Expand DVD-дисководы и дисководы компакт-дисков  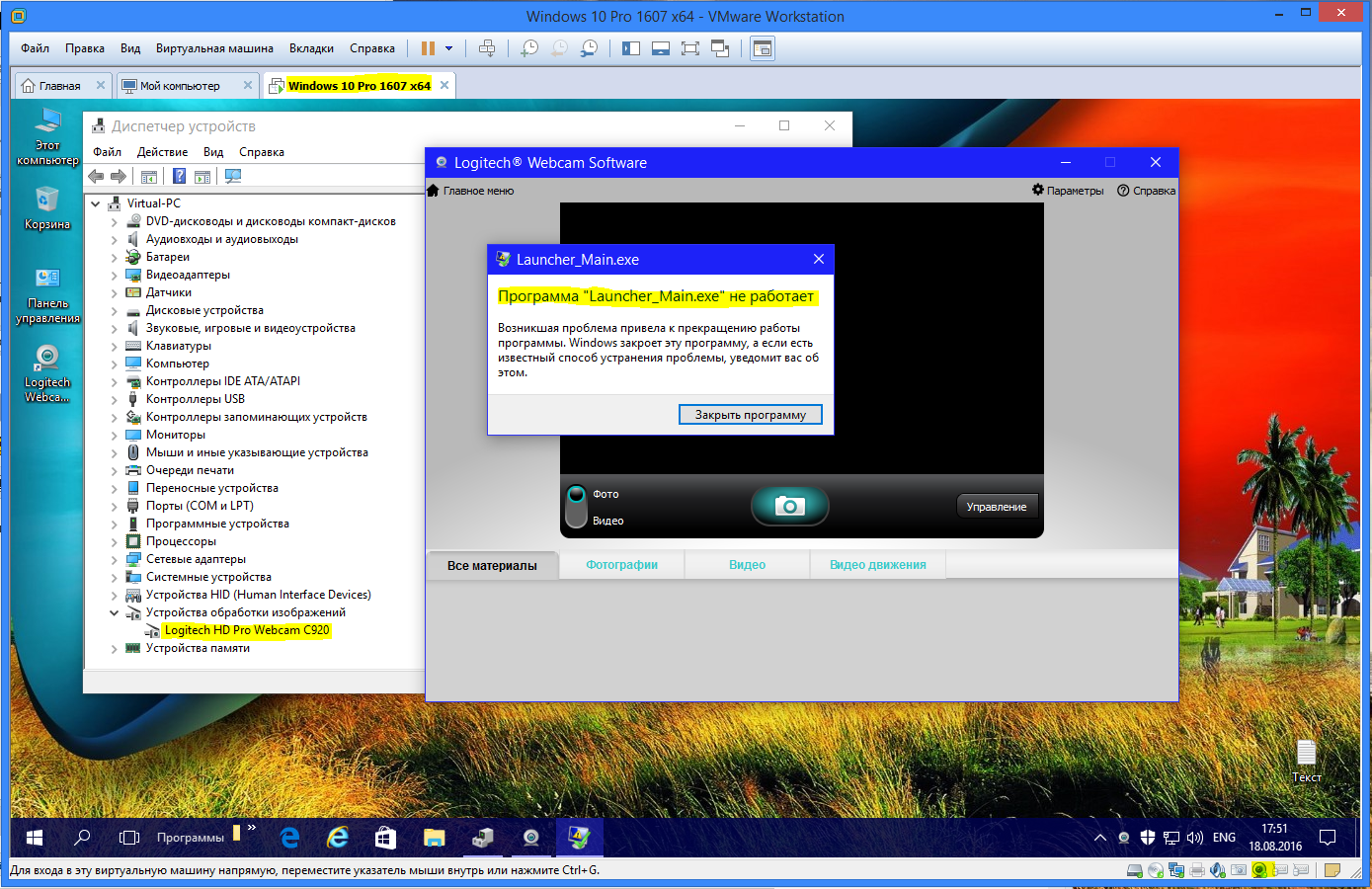click(x=115, y=222)
